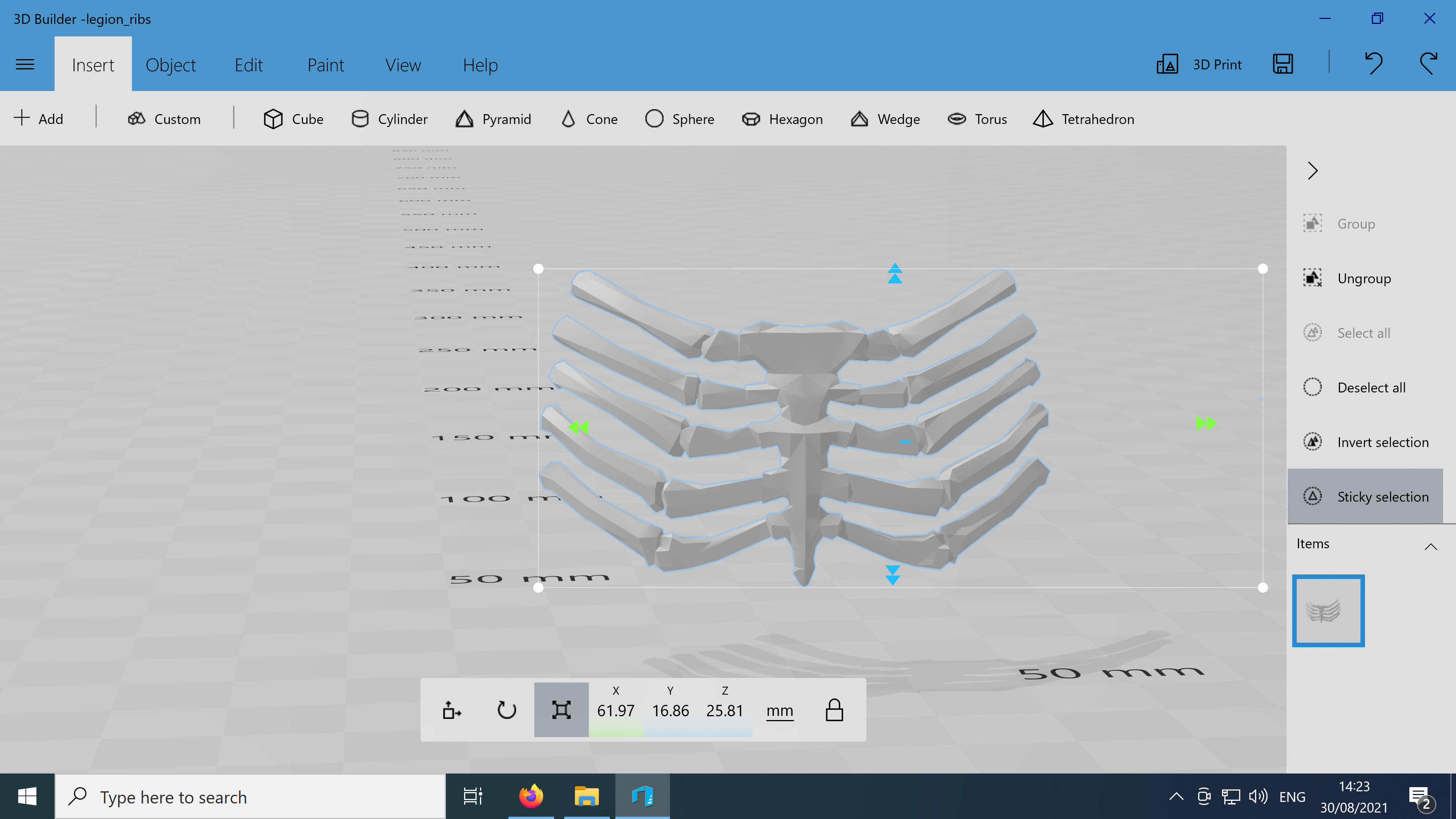The height and width of the screenshot is (819, 1456).
Task: Edit the Y dimension value 16.86
Action: coord(670,710)
